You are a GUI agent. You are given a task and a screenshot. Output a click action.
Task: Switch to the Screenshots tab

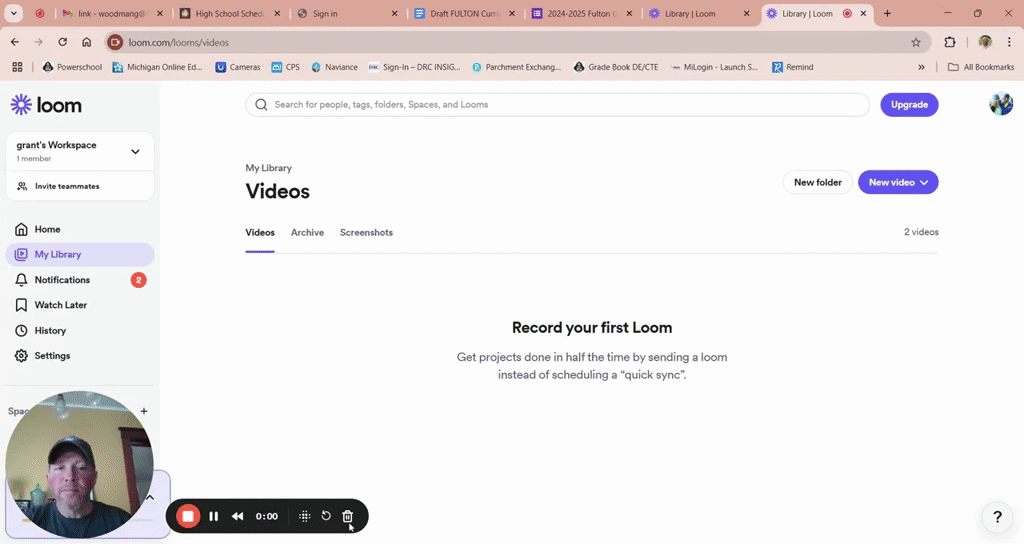pyautogui.click(x=366, y=232)
